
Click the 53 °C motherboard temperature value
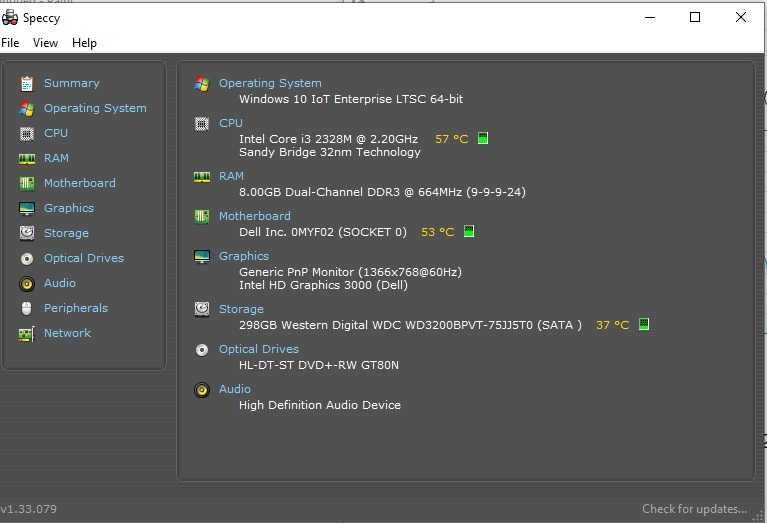tap(438, 232)
